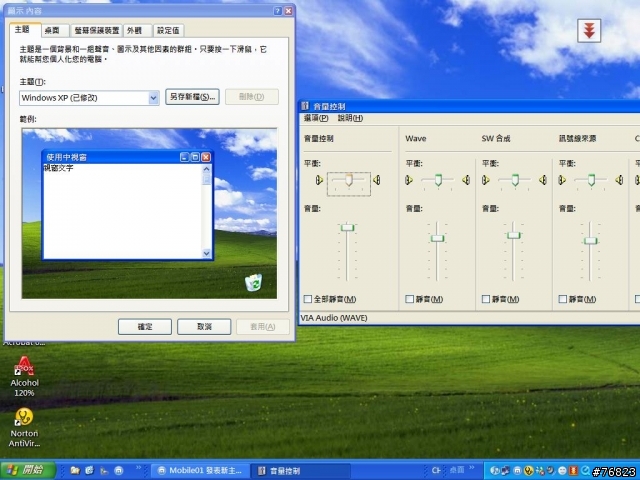This screenshot has height=480, width=640.
Task: Click the recycle bin in theme preview
Action: [253, 282]
